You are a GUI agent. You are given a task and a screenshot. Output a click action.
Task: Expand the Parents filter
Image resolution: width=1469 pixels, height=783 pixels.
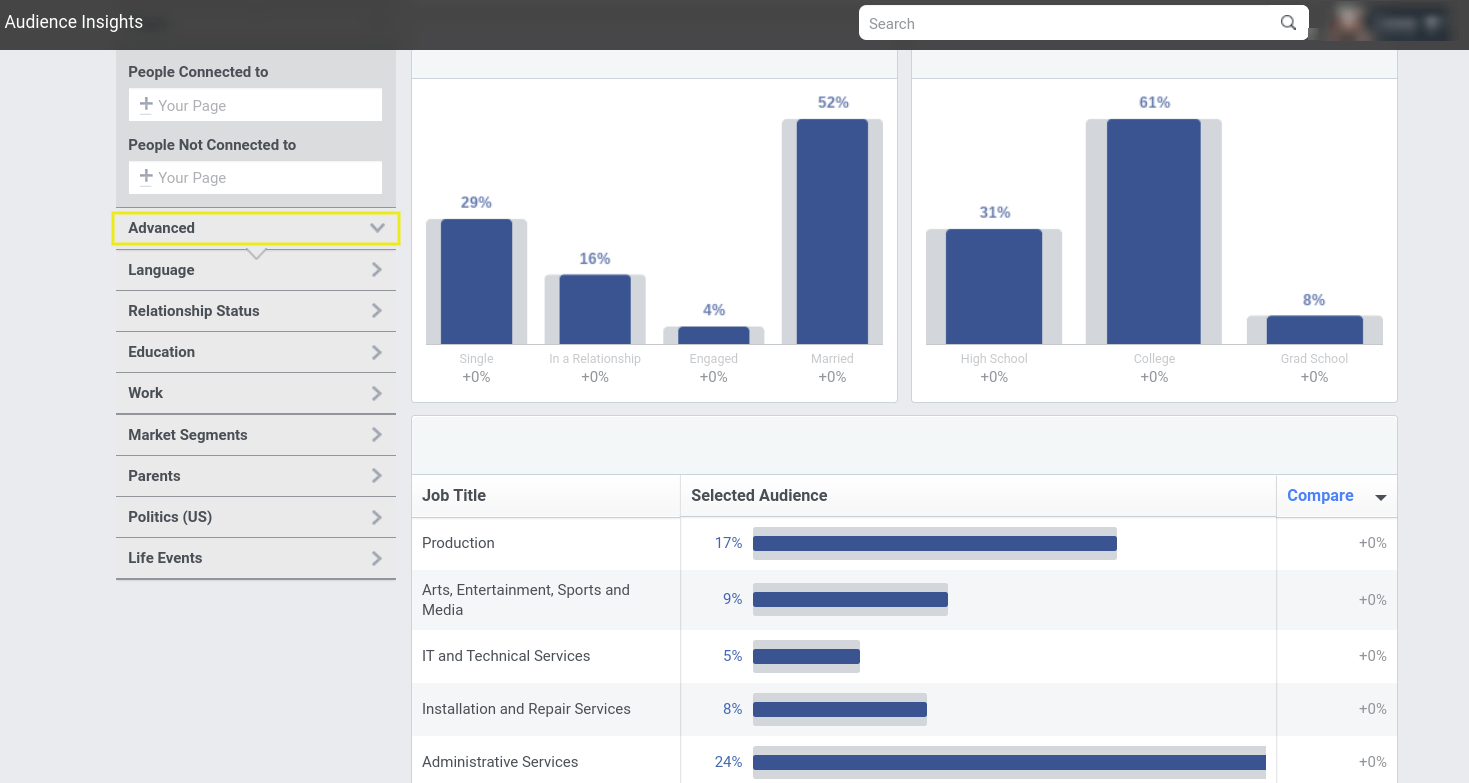tap(256, 476)
